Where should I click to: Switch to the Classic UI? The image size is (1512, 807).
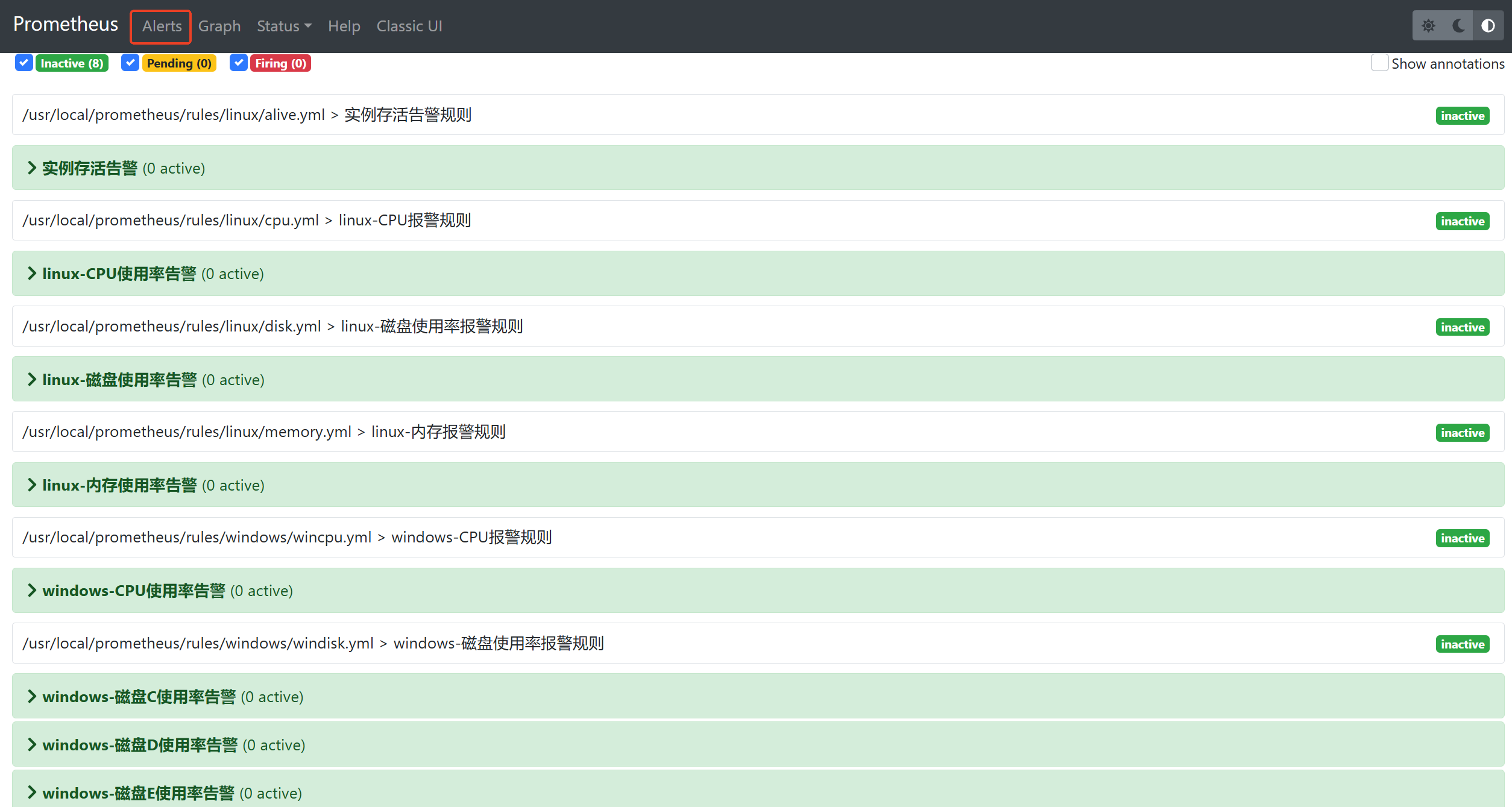[409, 26]
